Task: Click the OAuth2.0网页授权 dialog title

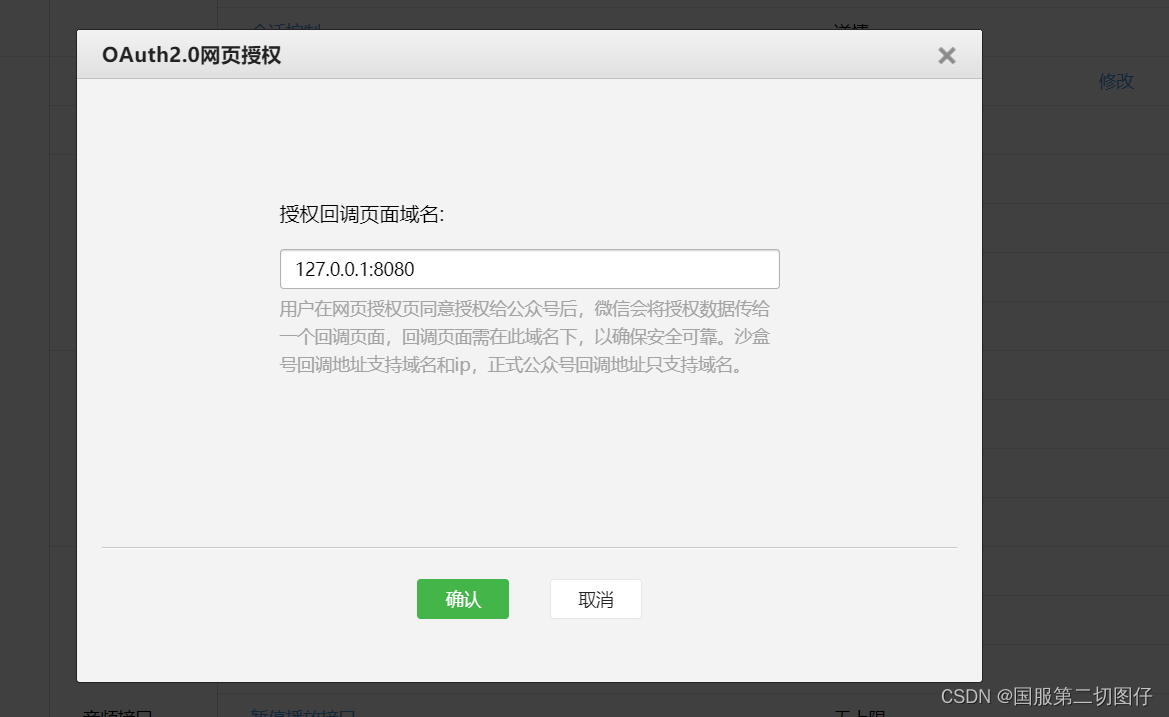Action: tap(192, 55)
